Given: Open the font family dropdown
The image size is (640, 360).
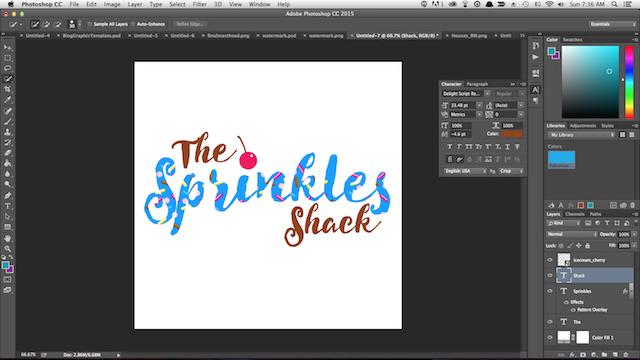Looking at the screenshot, I should 487,94.
